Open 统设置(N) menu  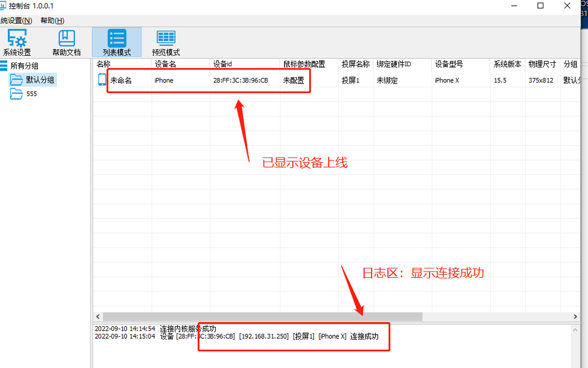pos(16,21)
